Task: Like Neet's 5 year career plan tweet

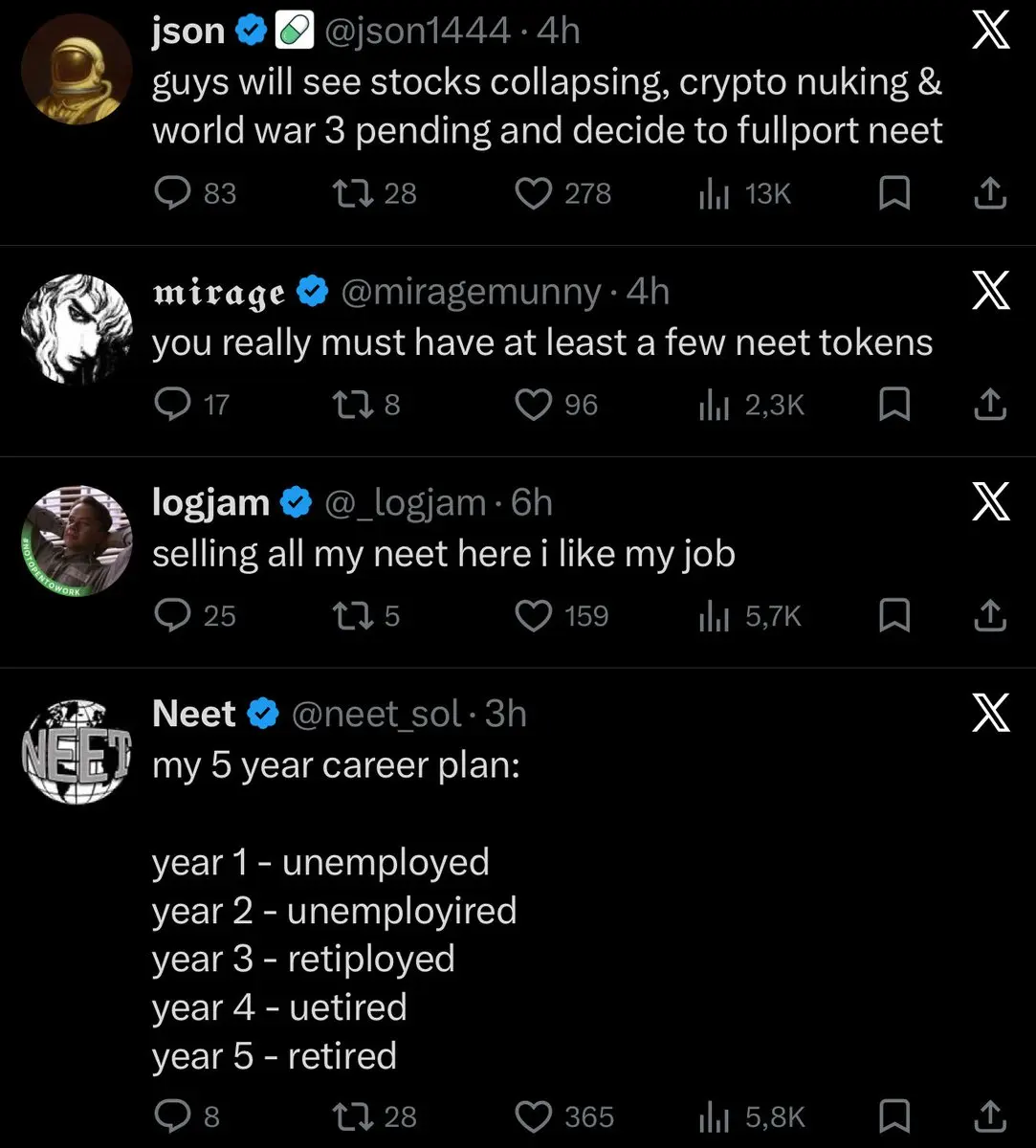Action: tap(535, 1117)
